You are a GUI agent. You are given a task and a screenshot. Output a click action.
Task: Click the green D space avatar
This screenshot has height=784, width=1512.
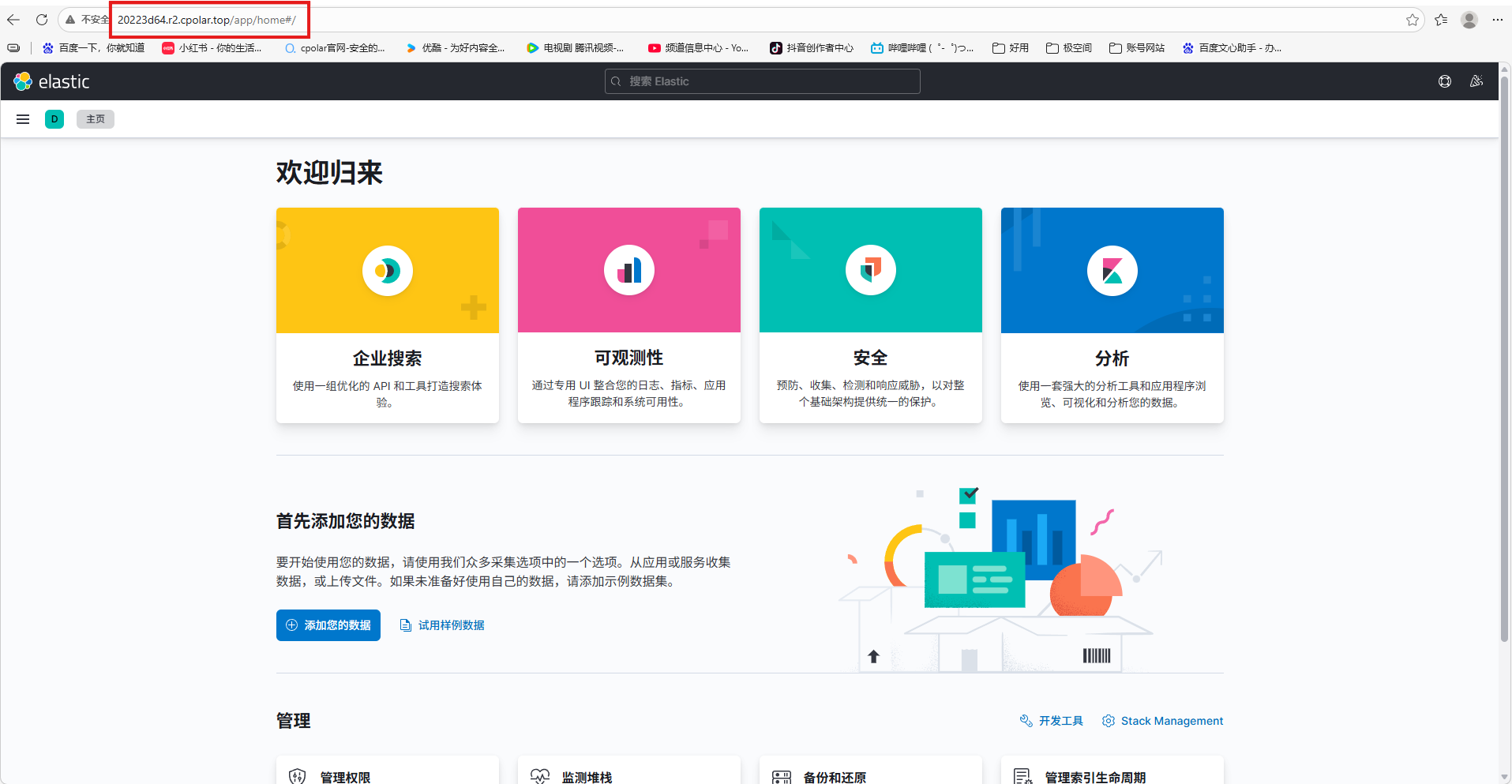coord(54,119)
